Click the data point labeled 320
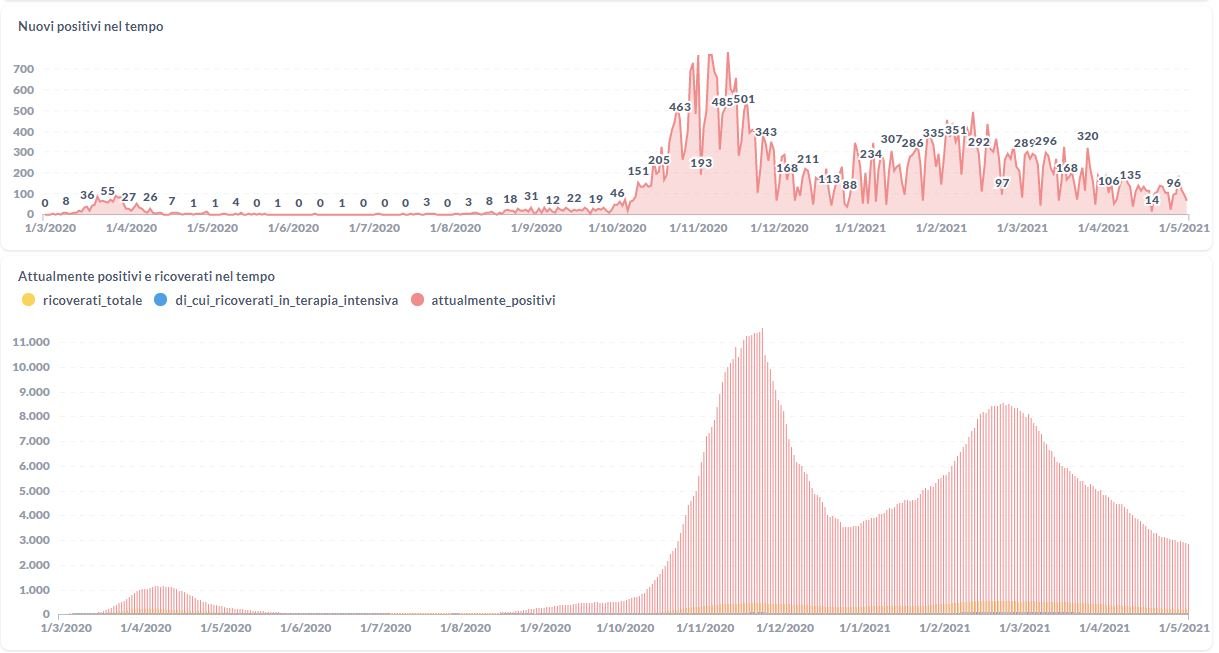Screen dimensions: 1219x653 [x=1088, y=136]
